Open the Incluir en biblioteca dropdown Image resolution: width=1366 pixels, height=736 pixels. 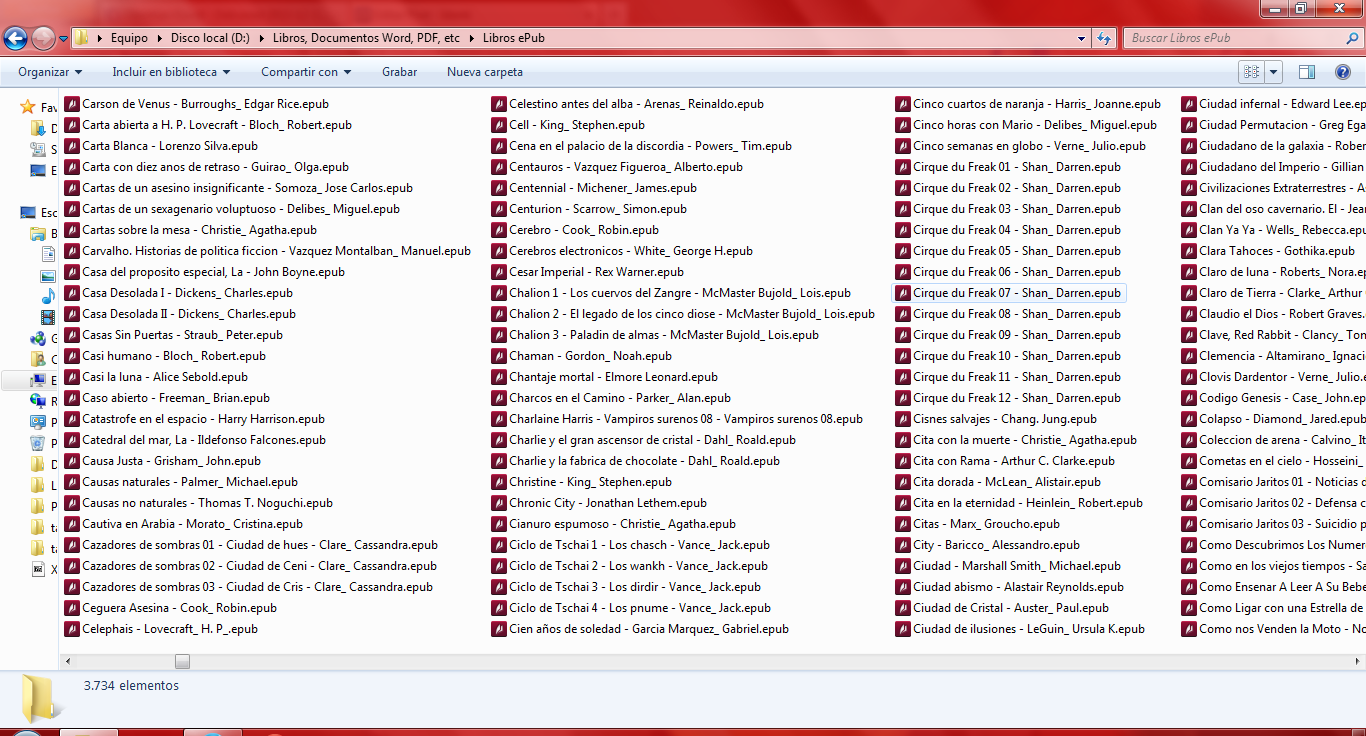[x=171, y=72]
